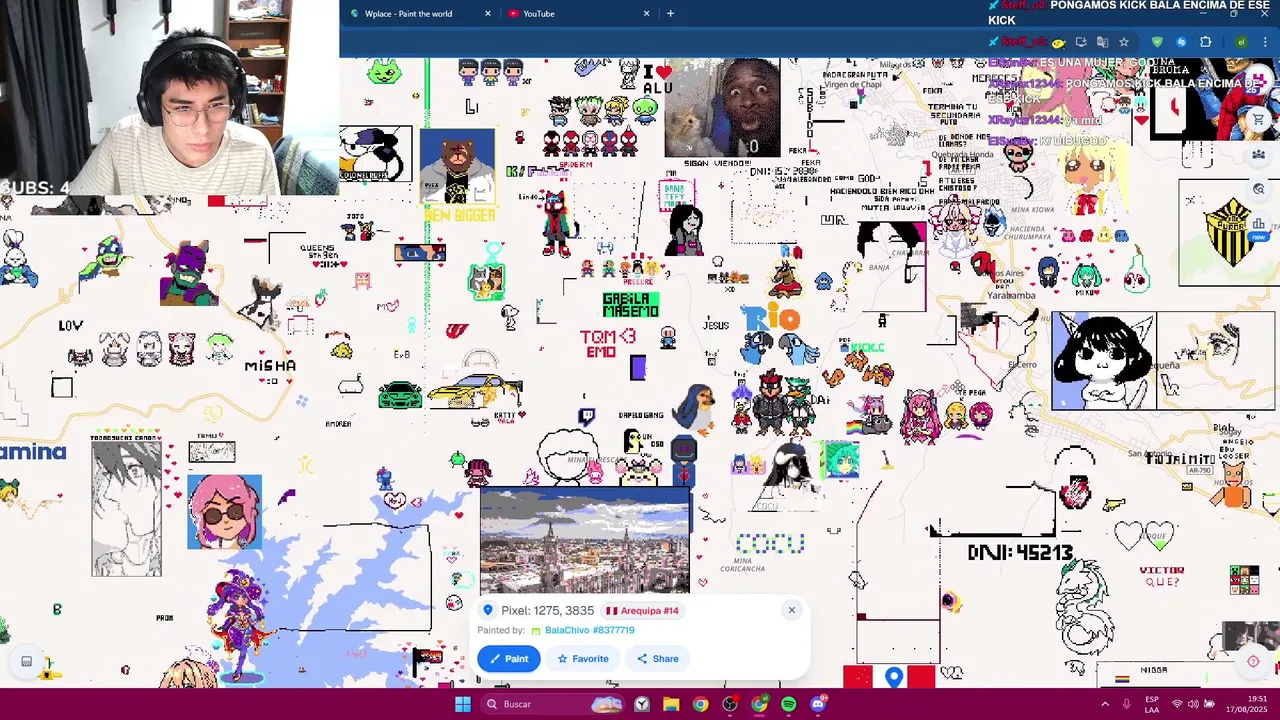Open Spotify from taskbar
Image resolution: width=1280 pixels, height=720 pixels.
pos(789,704)
